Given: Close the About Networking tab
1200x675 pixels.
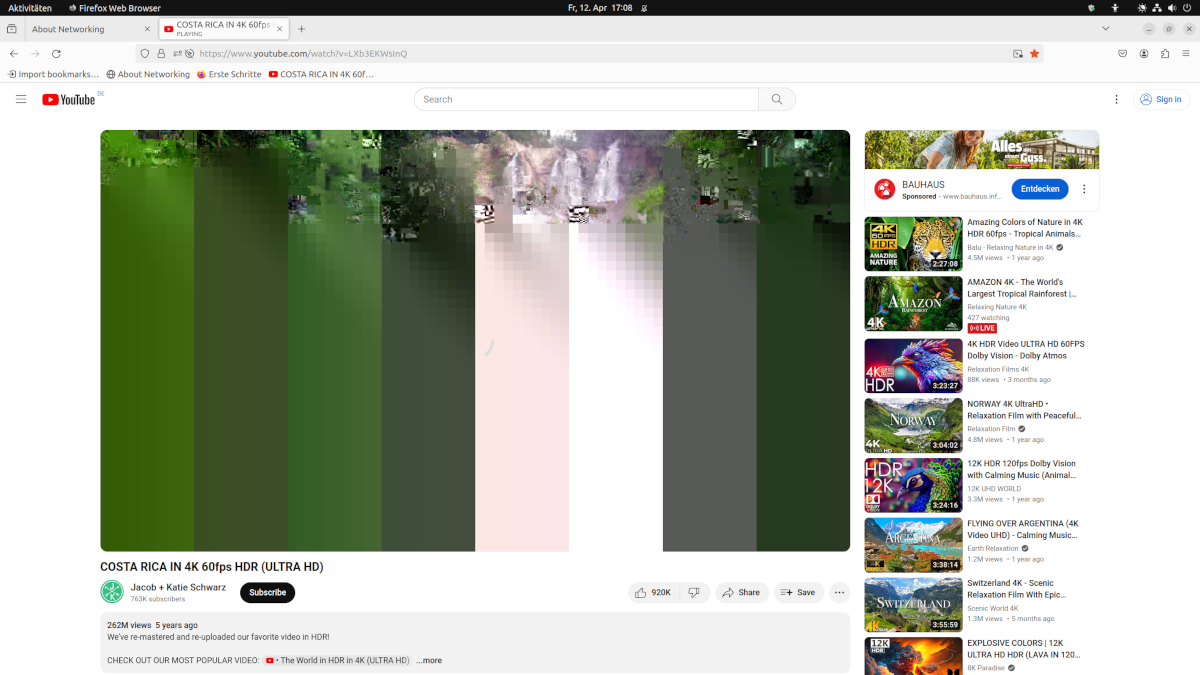Looking at the screenshot, I should [147, 29].
